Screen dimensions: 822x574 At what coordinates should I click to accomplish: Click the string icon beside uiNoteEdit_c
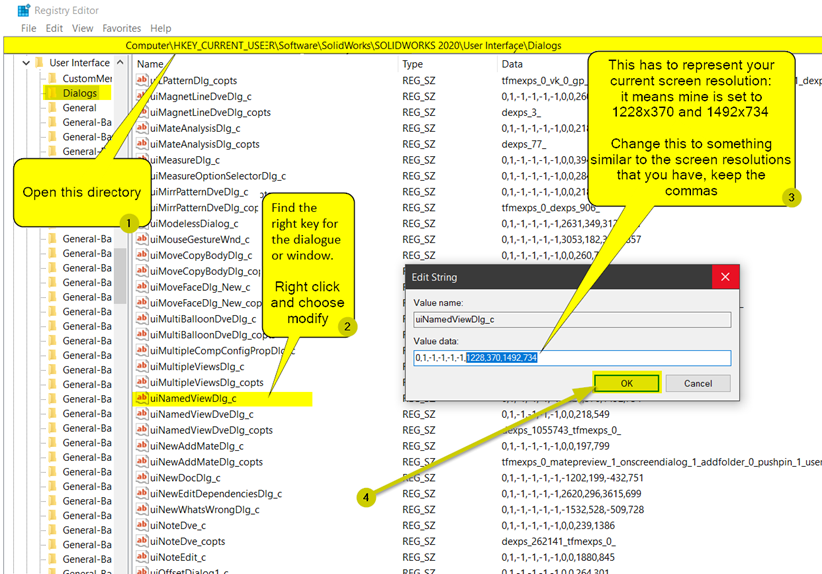point(142,557)
